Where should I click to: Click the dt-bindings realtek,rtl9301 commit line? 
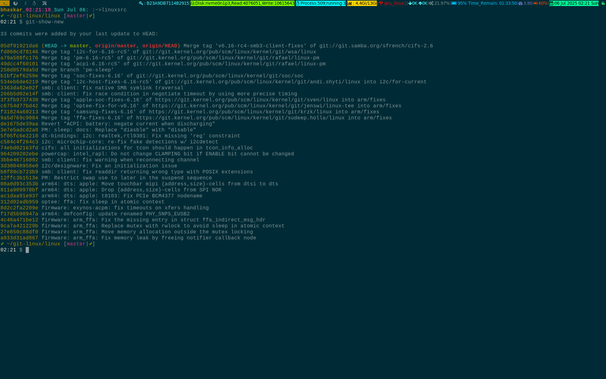[120, 136]
